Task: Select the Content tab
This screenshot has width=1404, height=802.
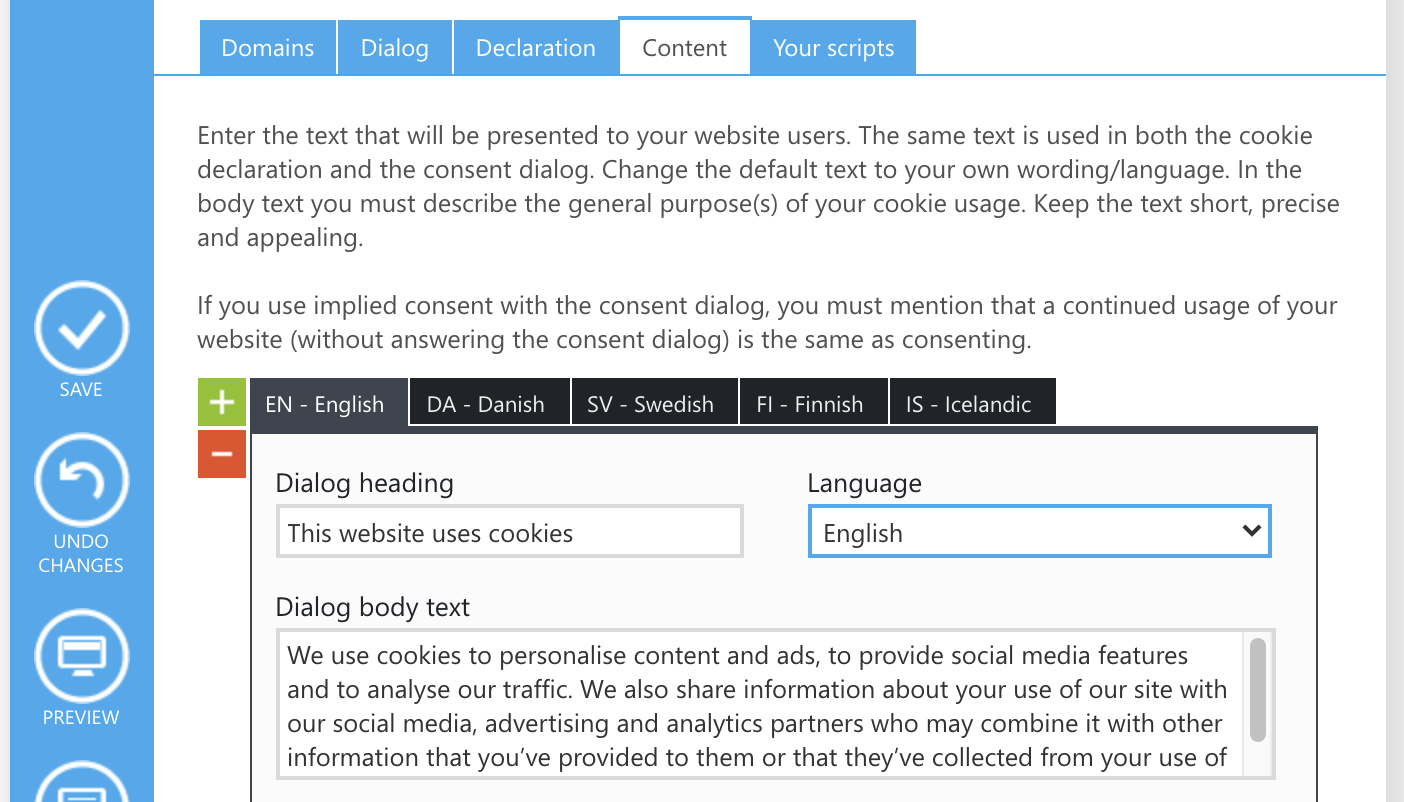Action: coord(685,48)
